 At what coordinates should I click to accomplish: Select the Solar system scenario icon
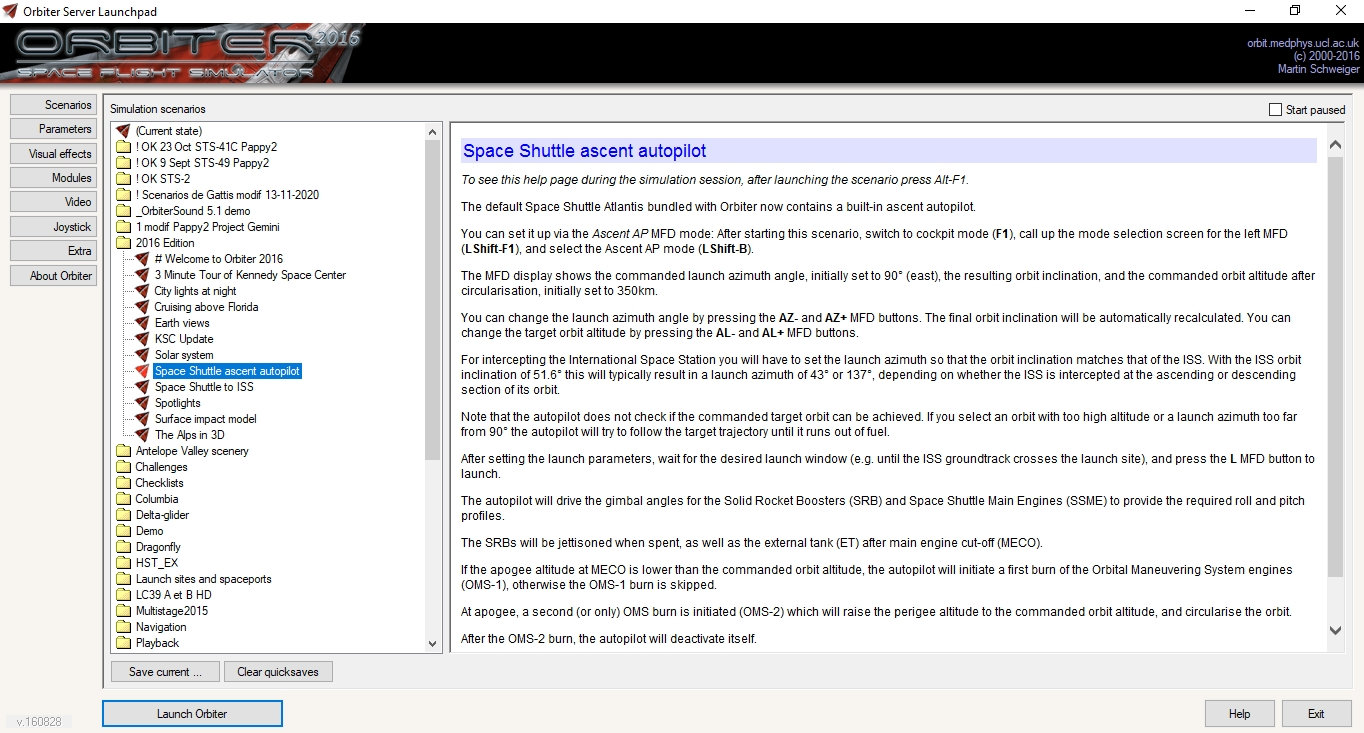[x=142, y=355]
